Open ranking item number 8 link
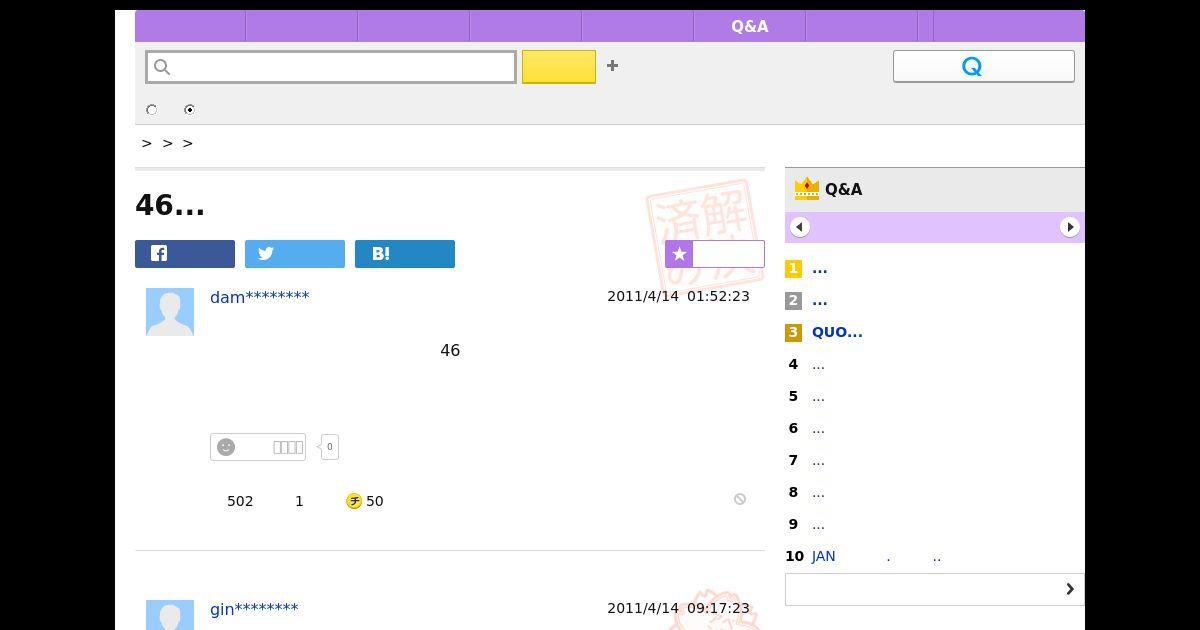 [818, 493]
